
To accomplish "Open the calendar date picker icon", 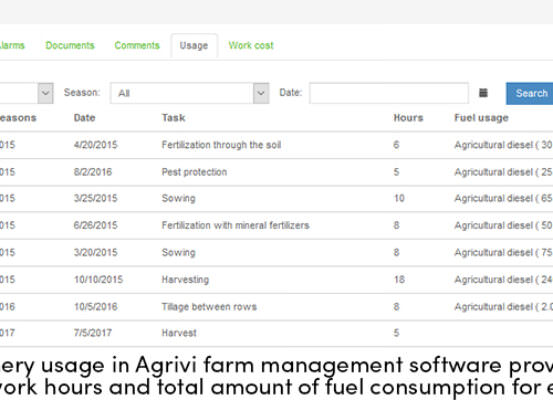I will (x=483, y=93).
